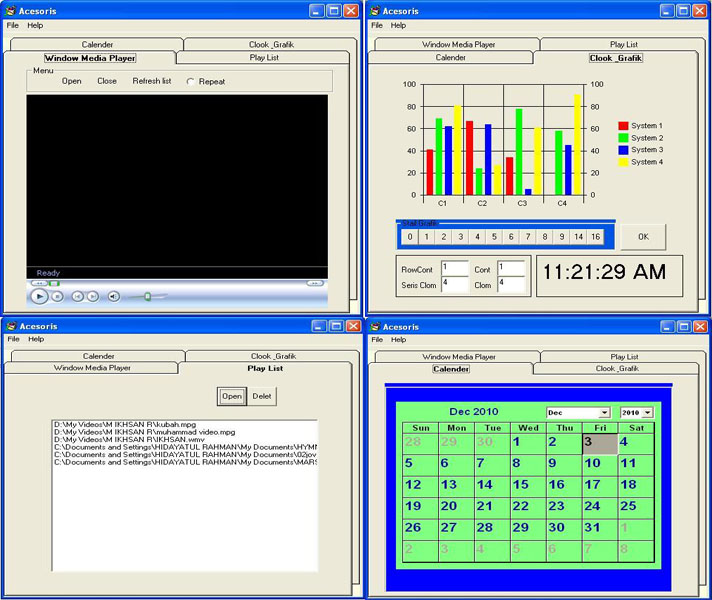
Task: Switch to Calender tab in the chart window
Action: tap(450, 58)
